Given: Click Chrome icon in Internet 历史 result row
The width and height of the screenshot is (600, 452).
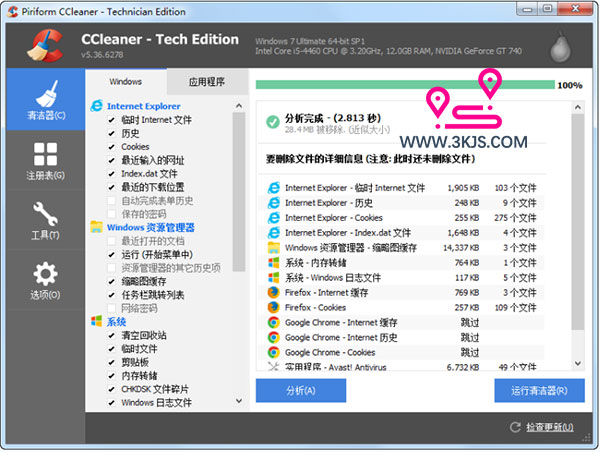Looking at the screenshot, I should pyautogui.click(x=274, y=337).
